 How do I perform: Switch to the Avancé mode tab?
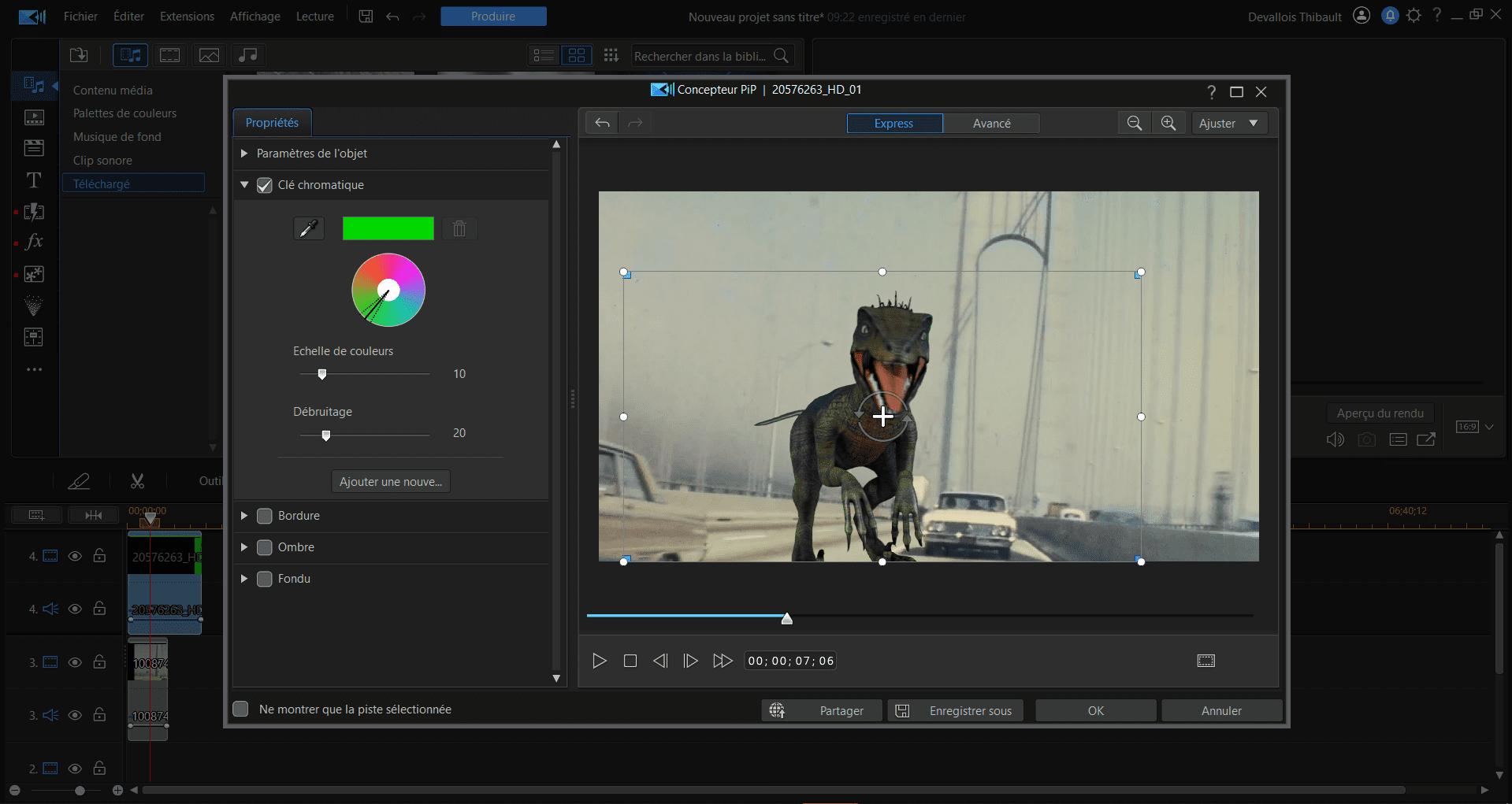click(991, 123)
